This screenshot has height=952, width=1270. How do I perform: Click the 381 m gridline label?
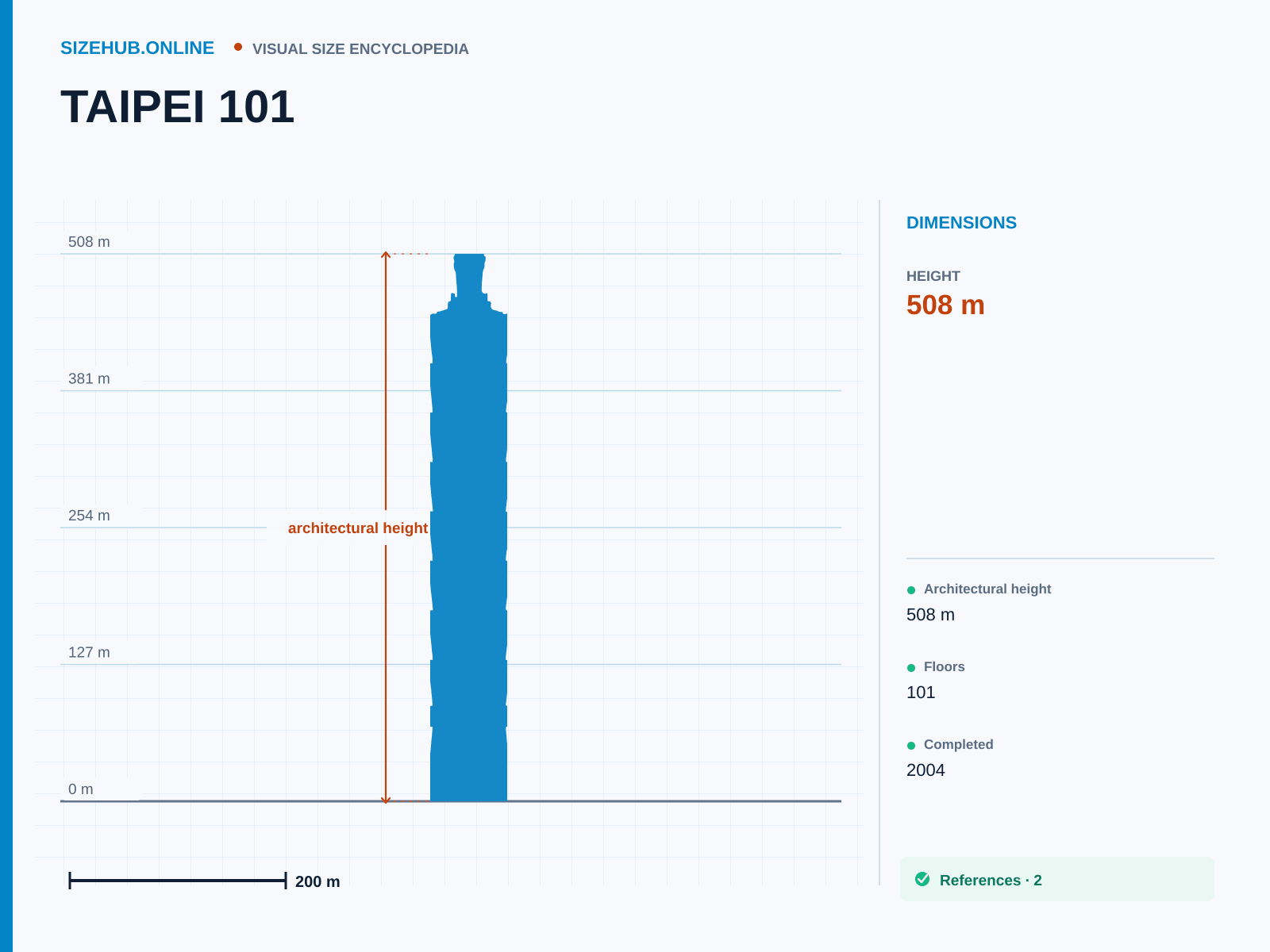89,379
